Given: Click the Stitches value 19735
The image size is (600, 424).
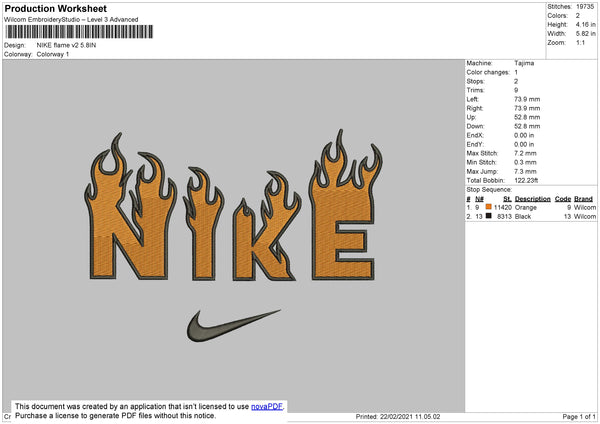Looking at the screenshot, I should [585, 7].
